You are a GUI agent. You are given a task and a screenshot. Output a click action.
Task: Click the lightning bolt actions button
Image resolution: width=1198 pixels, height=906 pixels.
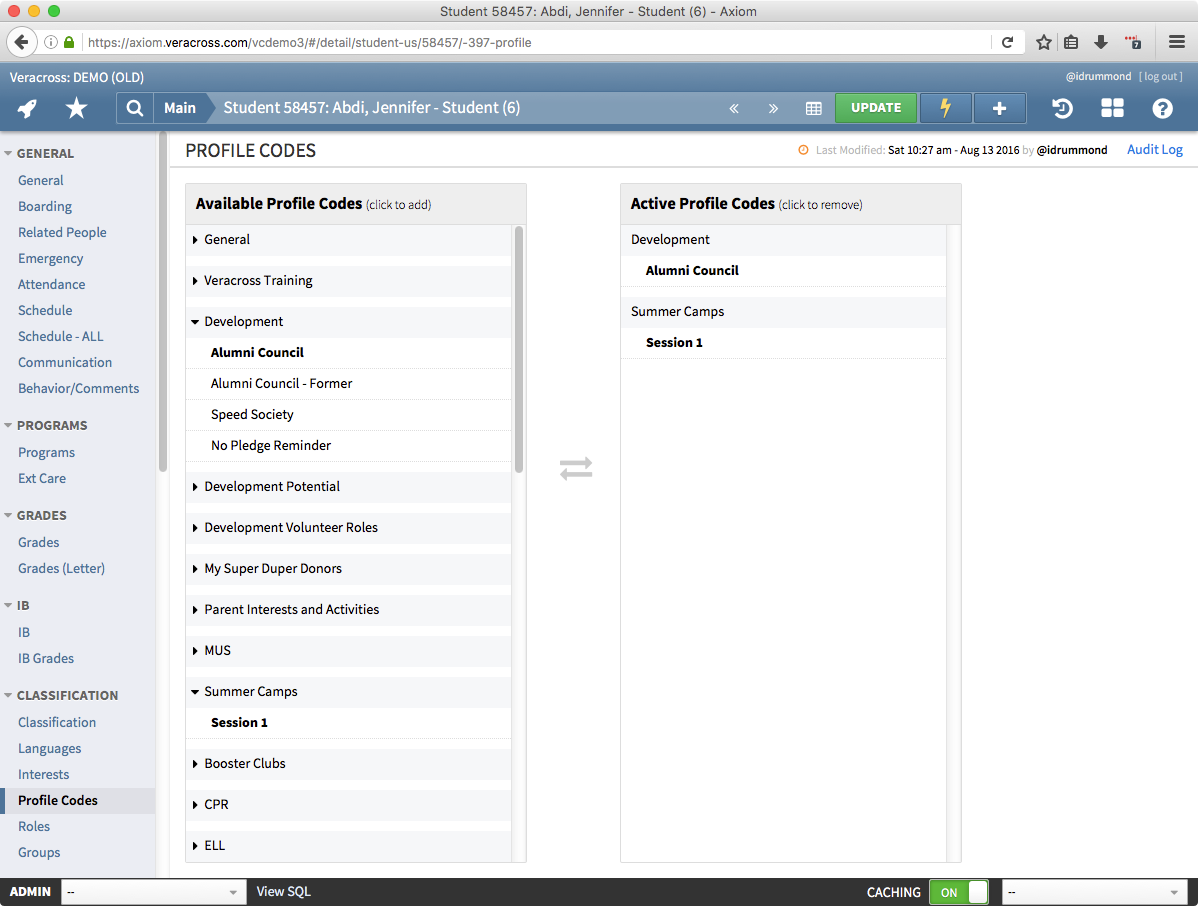coord(945,108)
